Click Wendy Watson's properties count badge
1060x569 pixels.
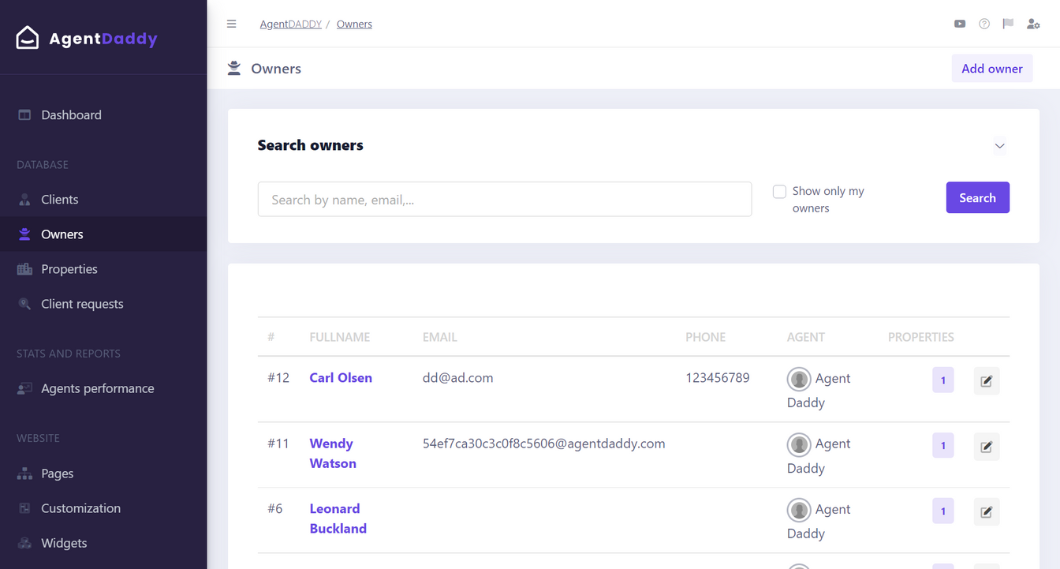point(942,445)
